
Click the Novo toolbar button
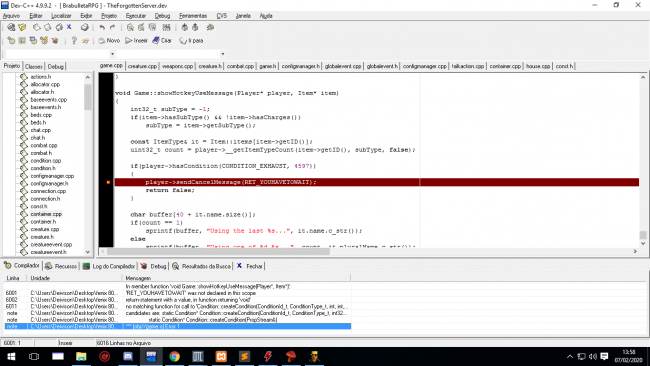(109, 41)
